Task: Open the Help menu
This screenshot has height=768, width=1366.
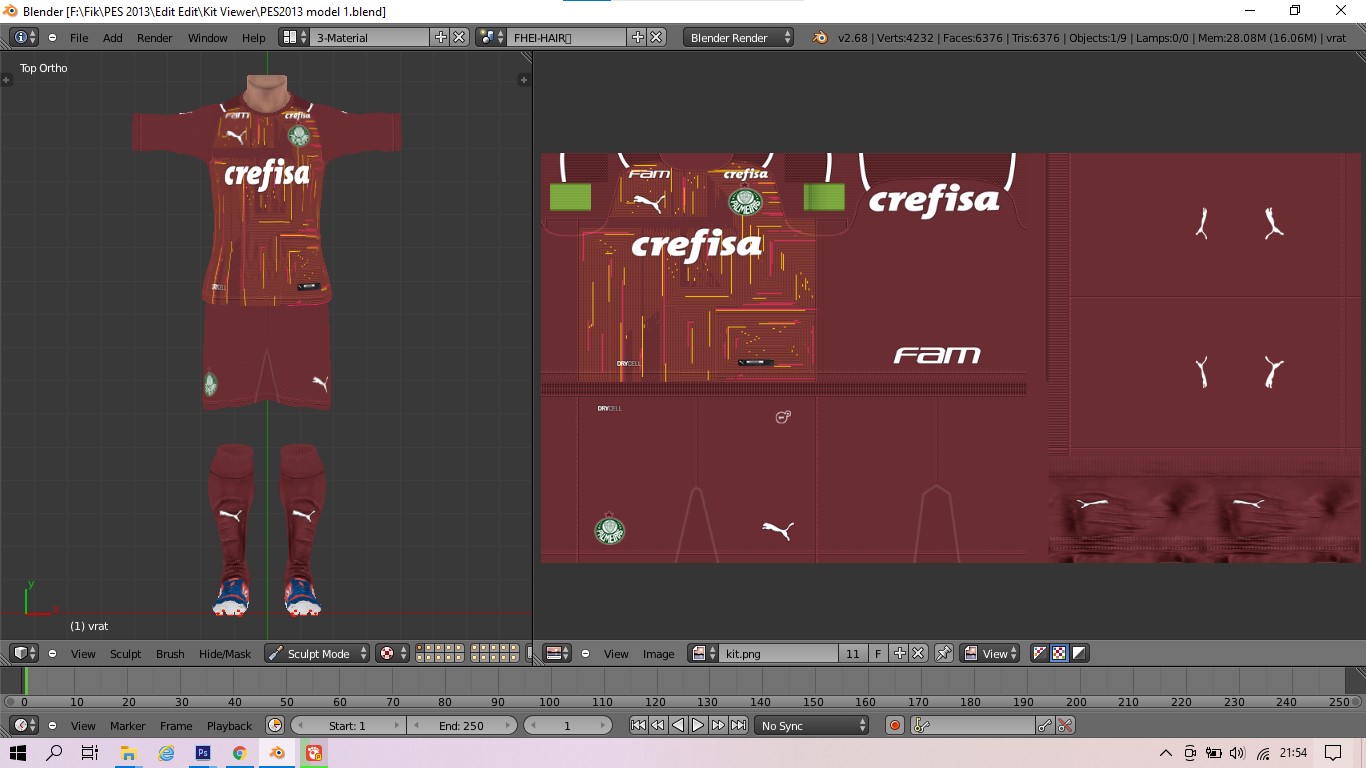Action: click(254, 37)
